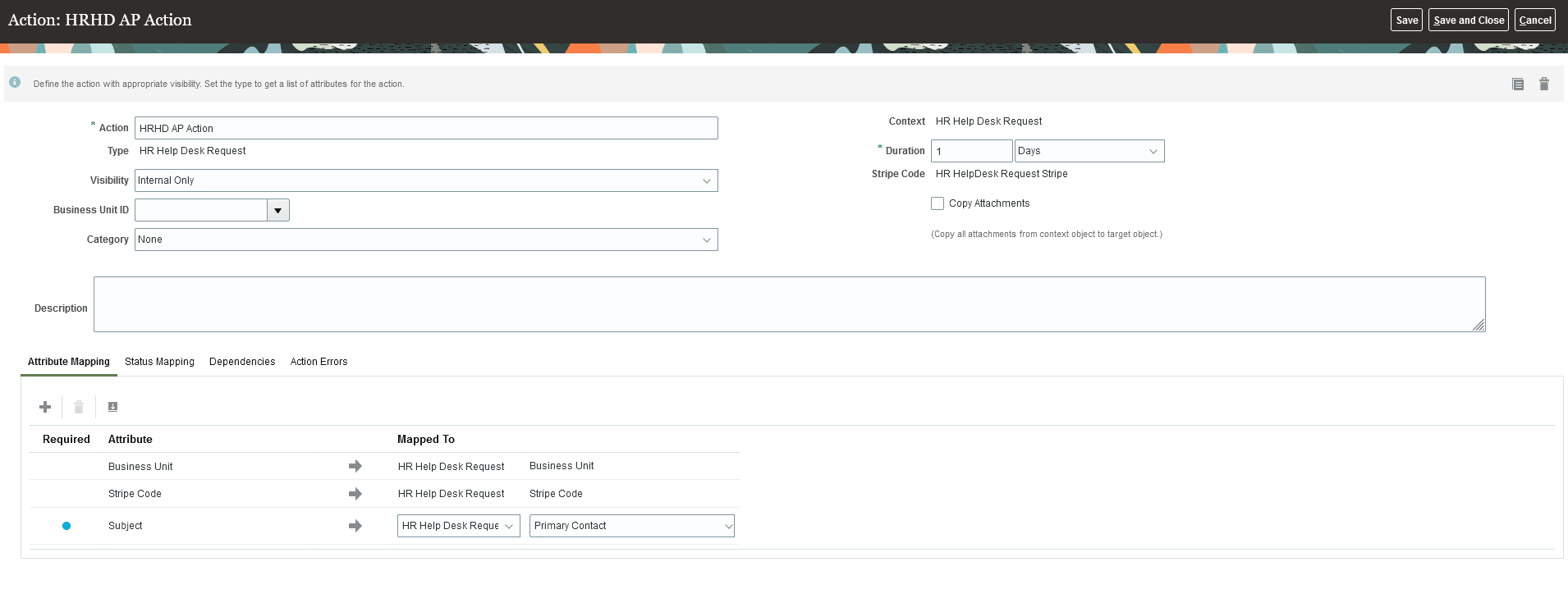Open the Duration units Days dropdown
The width and height of the screenshot is (1568, 589).
(1089, 151)
